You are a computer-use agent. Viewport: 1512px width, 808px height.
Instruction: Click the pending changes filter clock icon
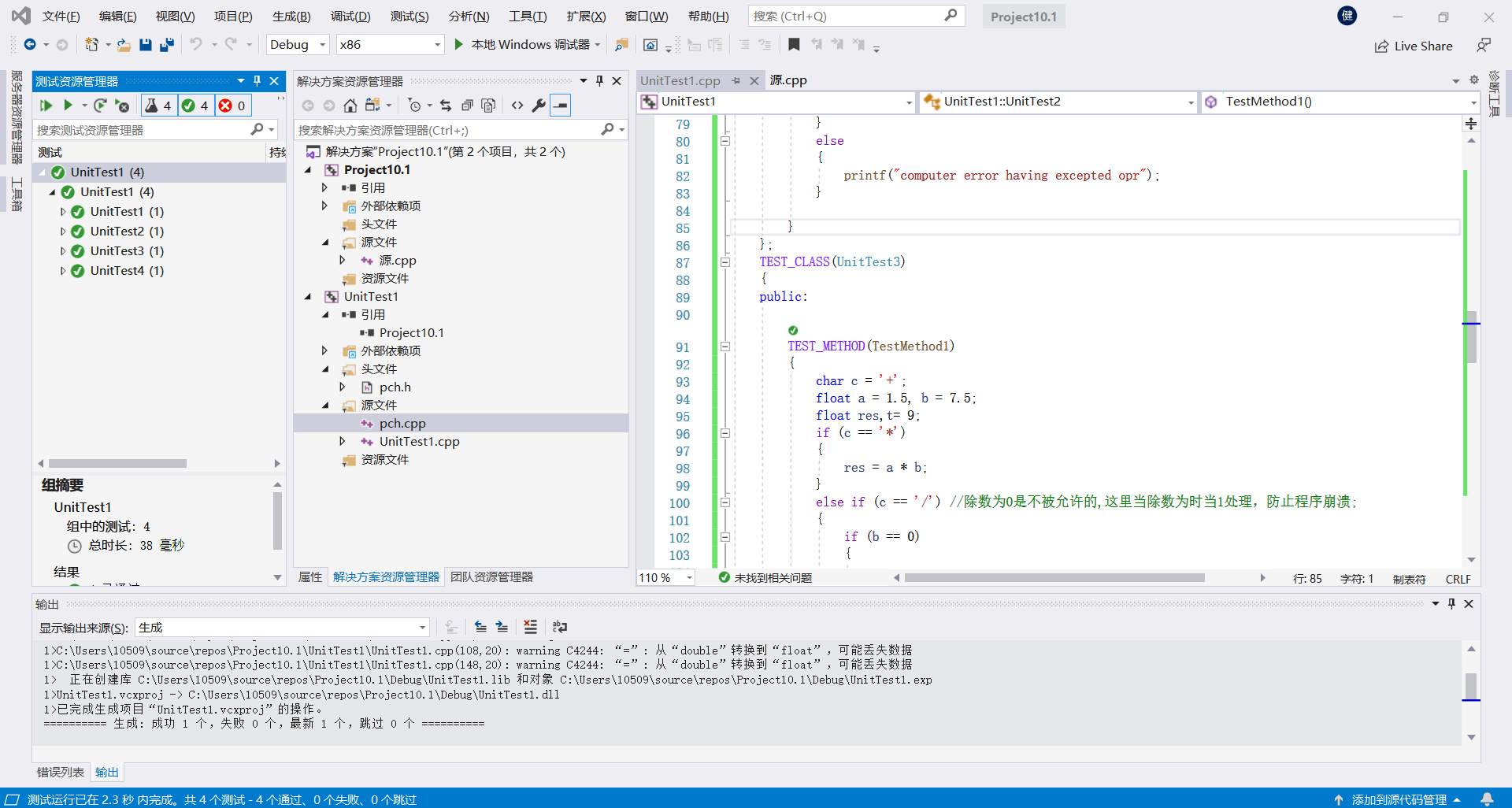(x=415, y=106)
